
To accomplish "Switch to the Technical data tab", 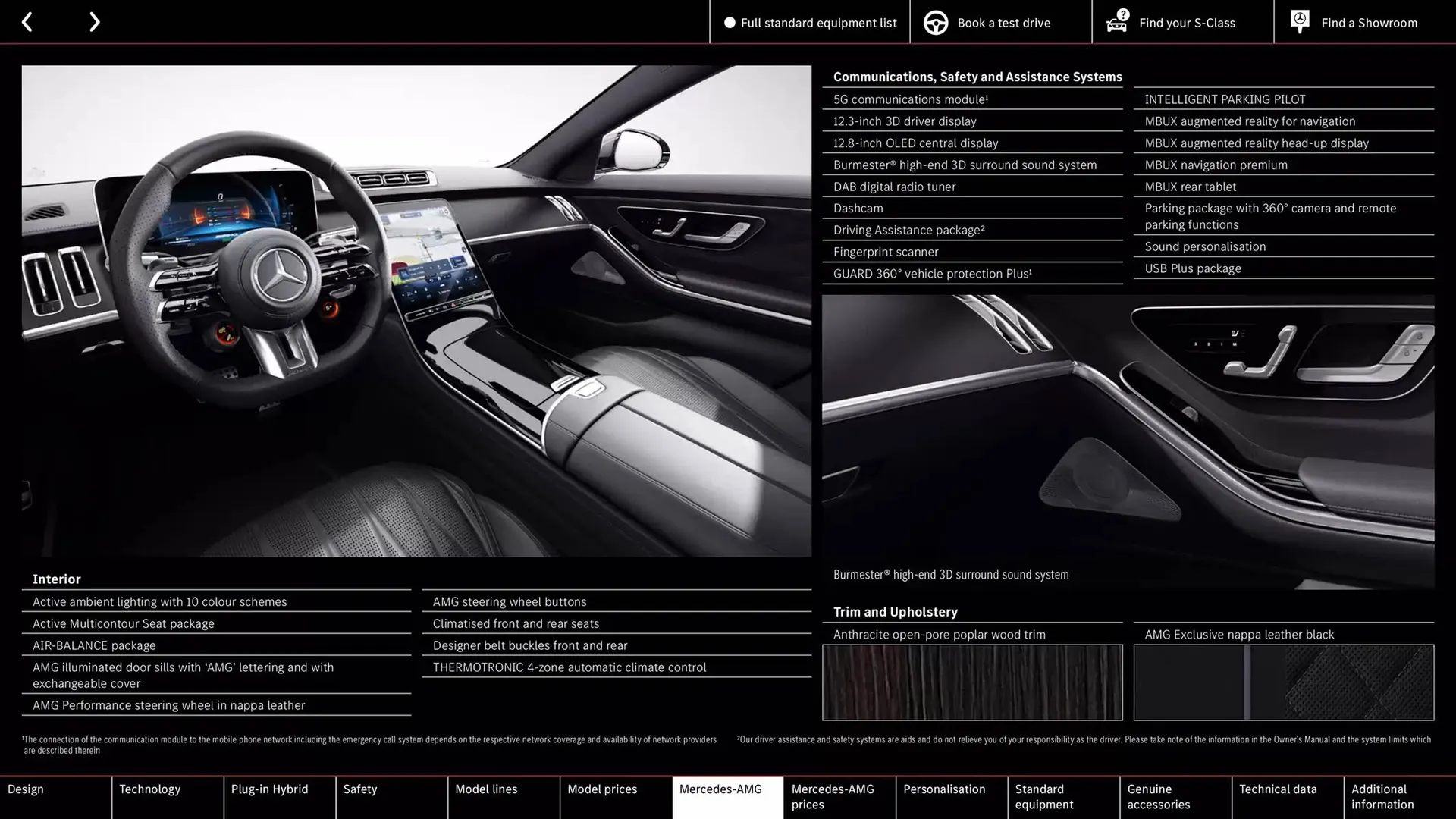I will (x=1287, y=797).
